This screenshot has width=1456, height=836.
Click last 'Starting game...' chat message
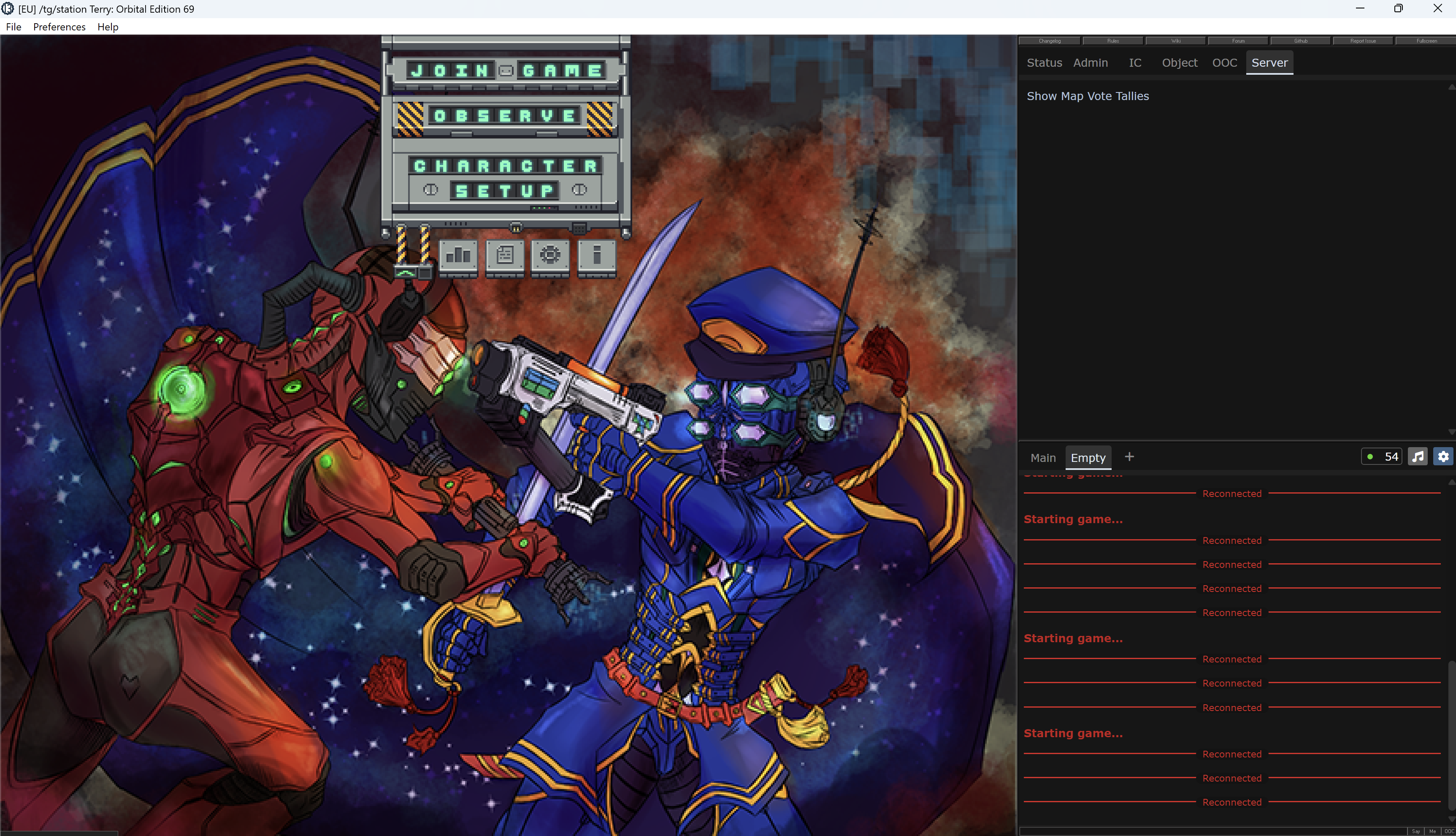click(1073, 733)
